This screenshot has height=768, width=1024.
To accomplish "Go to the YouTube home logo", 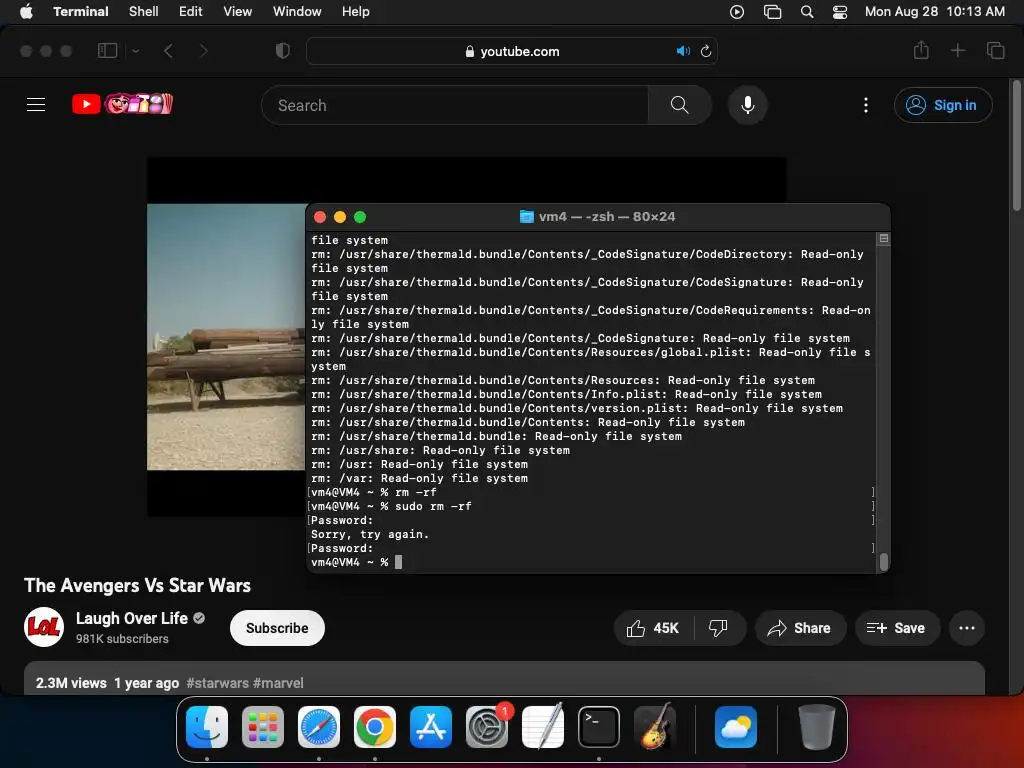I will [122, 104].
